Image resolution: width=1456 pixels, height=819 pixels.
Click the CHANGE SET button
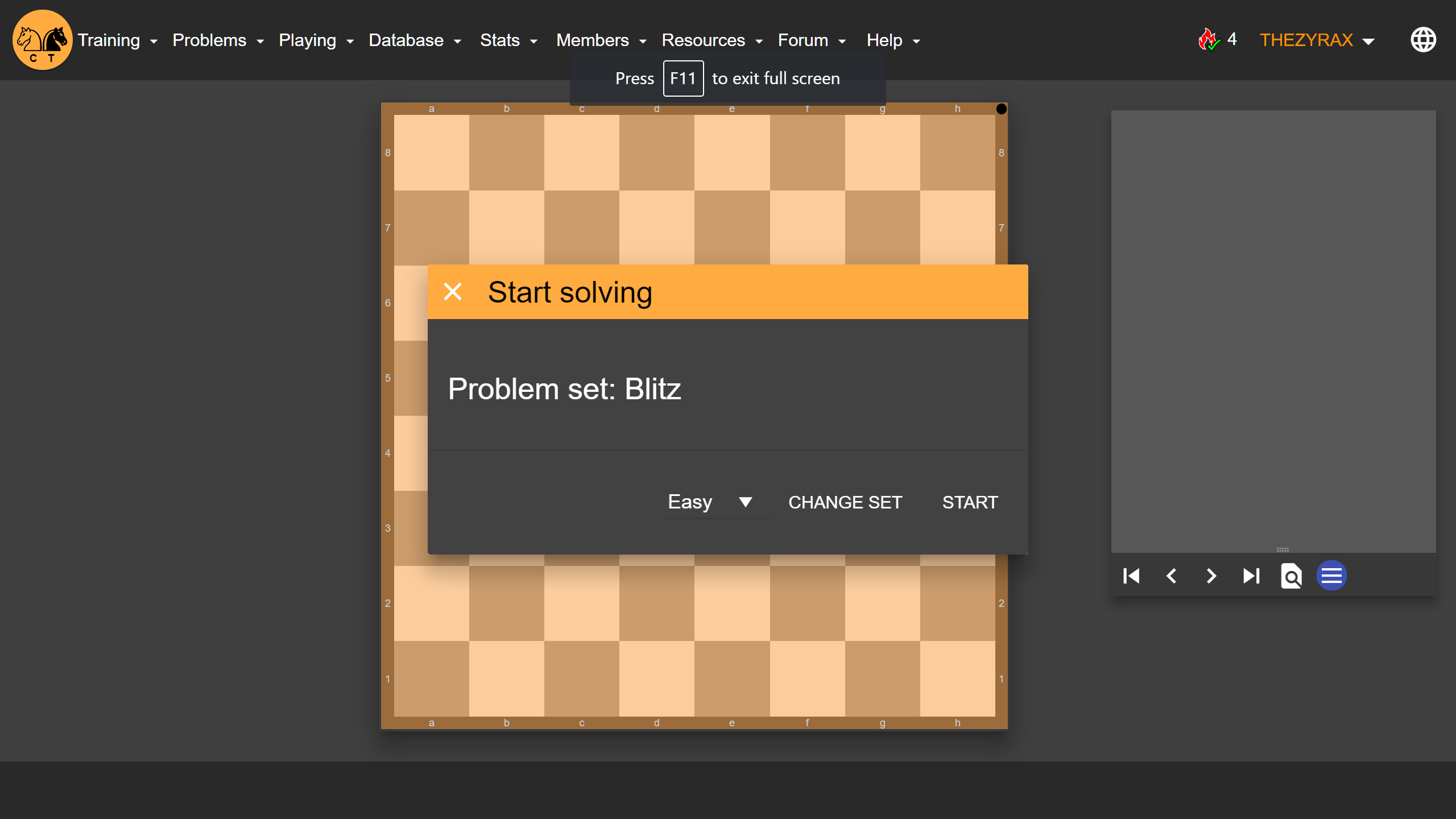(845, 502)
